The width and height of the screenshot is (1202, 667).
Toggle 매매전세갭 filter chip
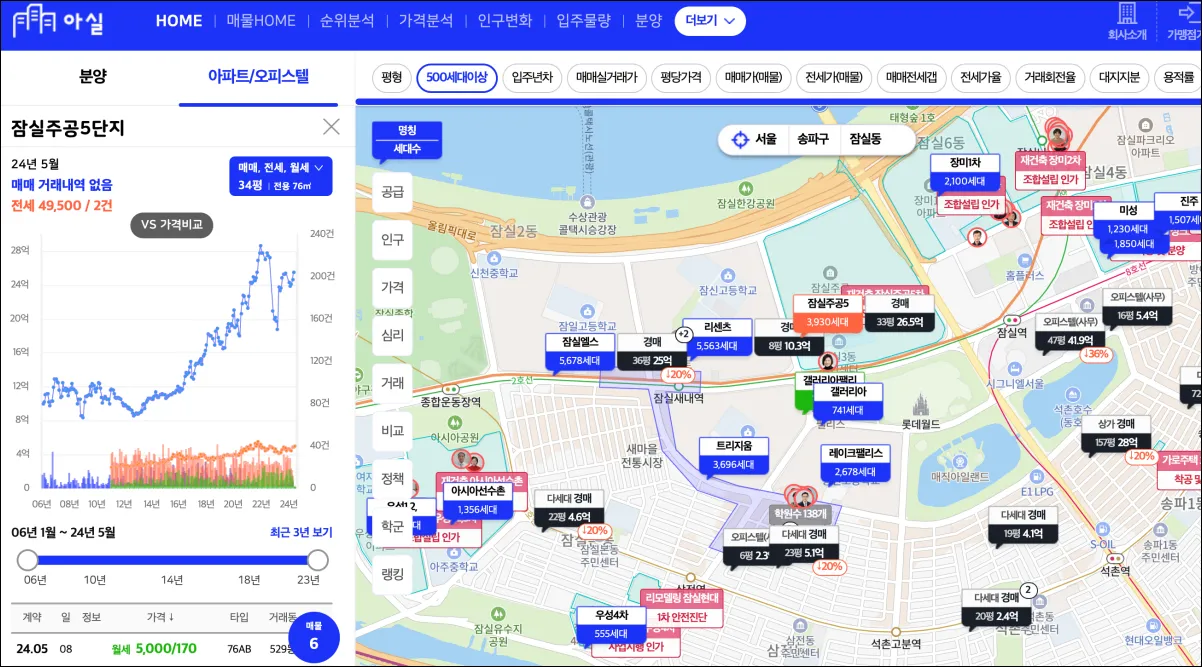tap(911, 77)
